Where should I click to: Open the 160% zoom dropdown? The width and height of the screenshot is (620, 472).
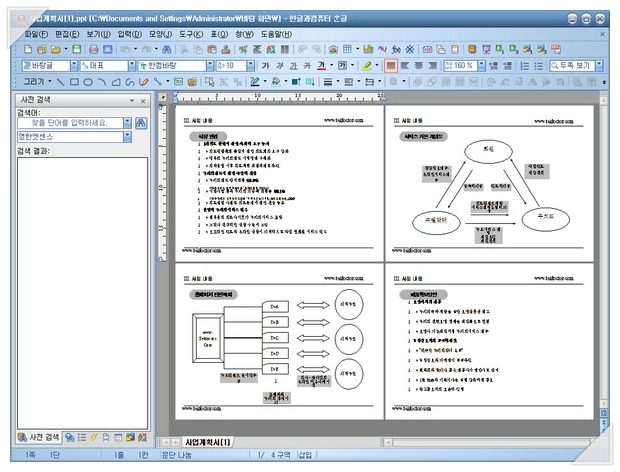click(x=480, y=65)
